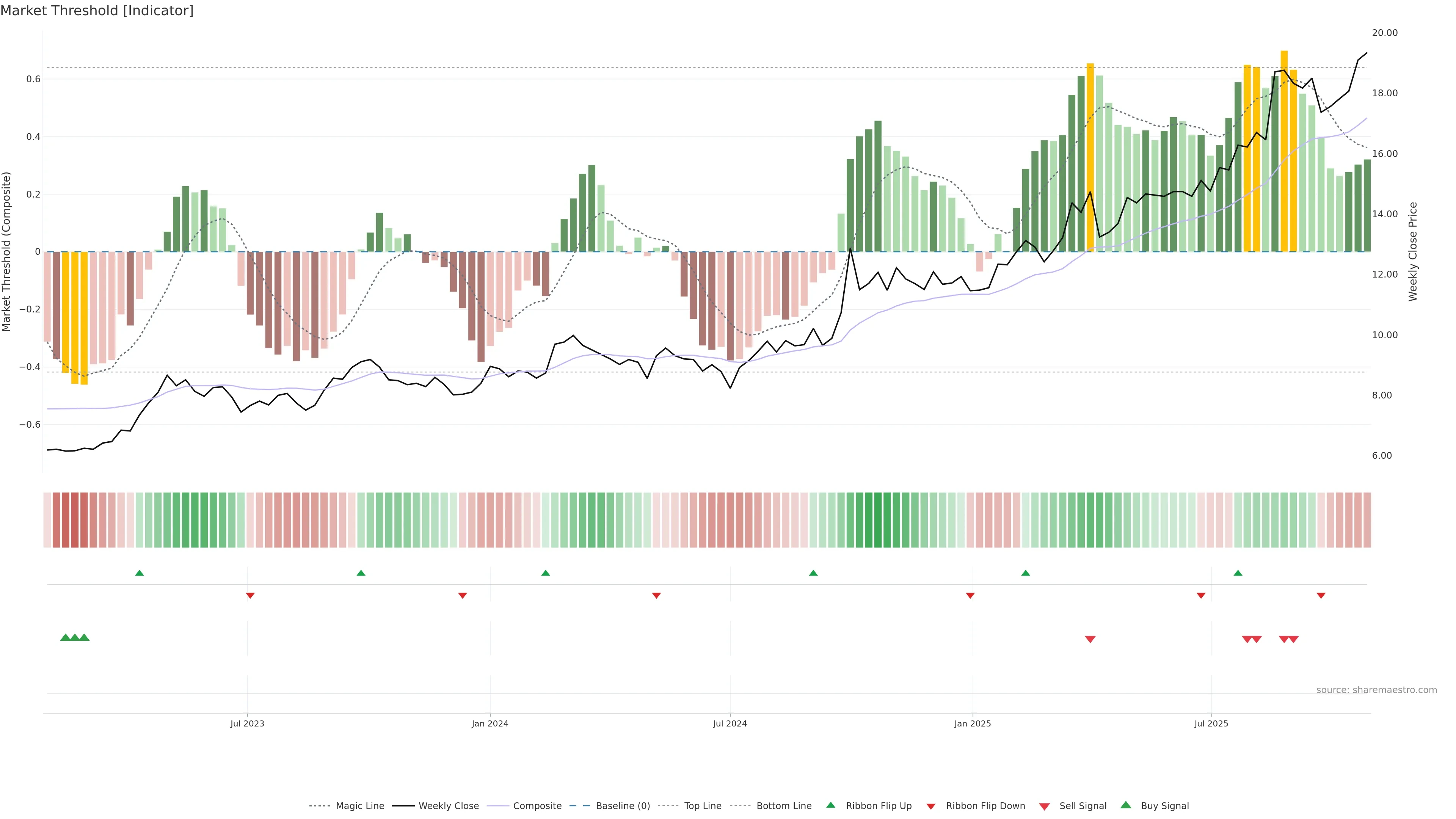Click the leftmost green ribbon flip up marker
This screenshot has width=1456, height=819.
pyautogui.click(x=140, y=573)
